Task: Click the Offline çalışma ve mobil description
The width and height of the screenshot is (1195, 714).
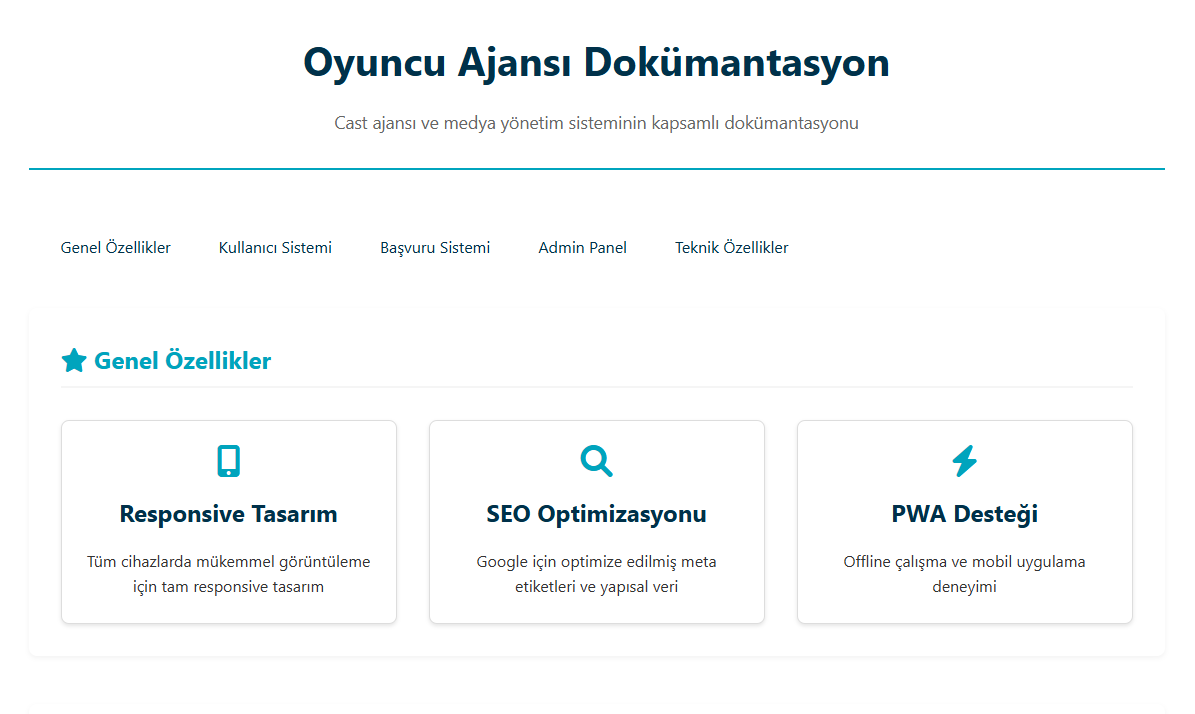Action: [x=964, y=574]
